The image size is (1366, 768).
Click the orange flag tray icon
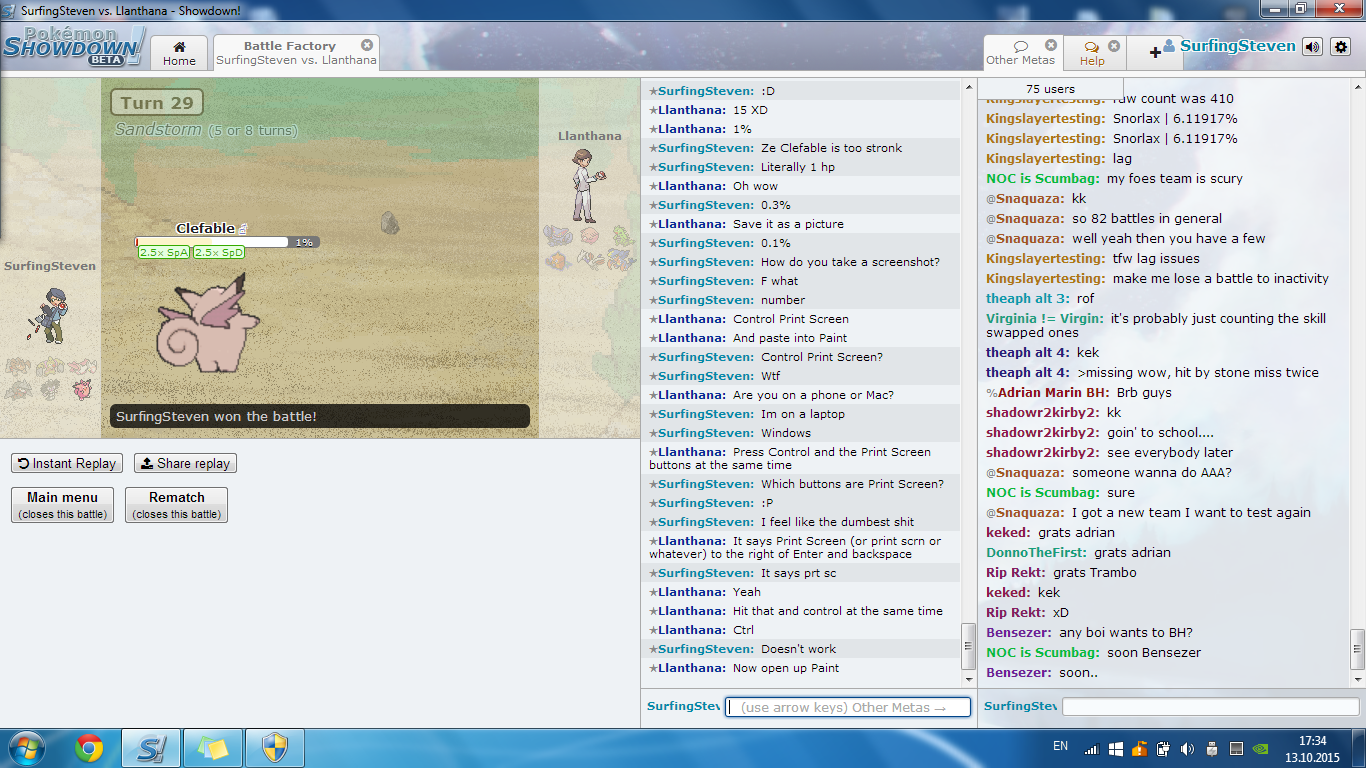(x=1139, y=748)
